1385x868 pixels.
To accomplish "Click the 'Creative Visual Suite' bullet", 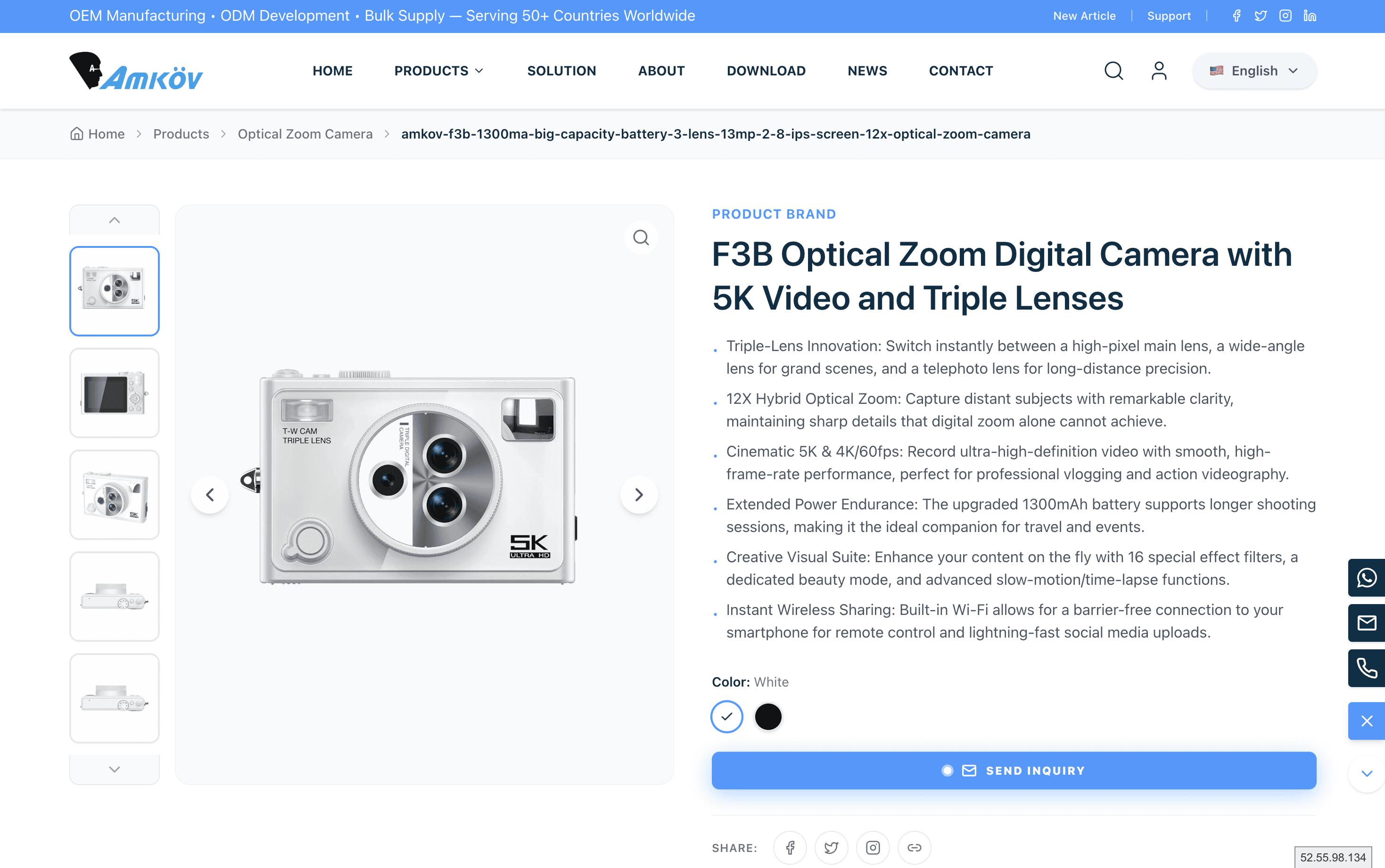I will click(1012, 568).
